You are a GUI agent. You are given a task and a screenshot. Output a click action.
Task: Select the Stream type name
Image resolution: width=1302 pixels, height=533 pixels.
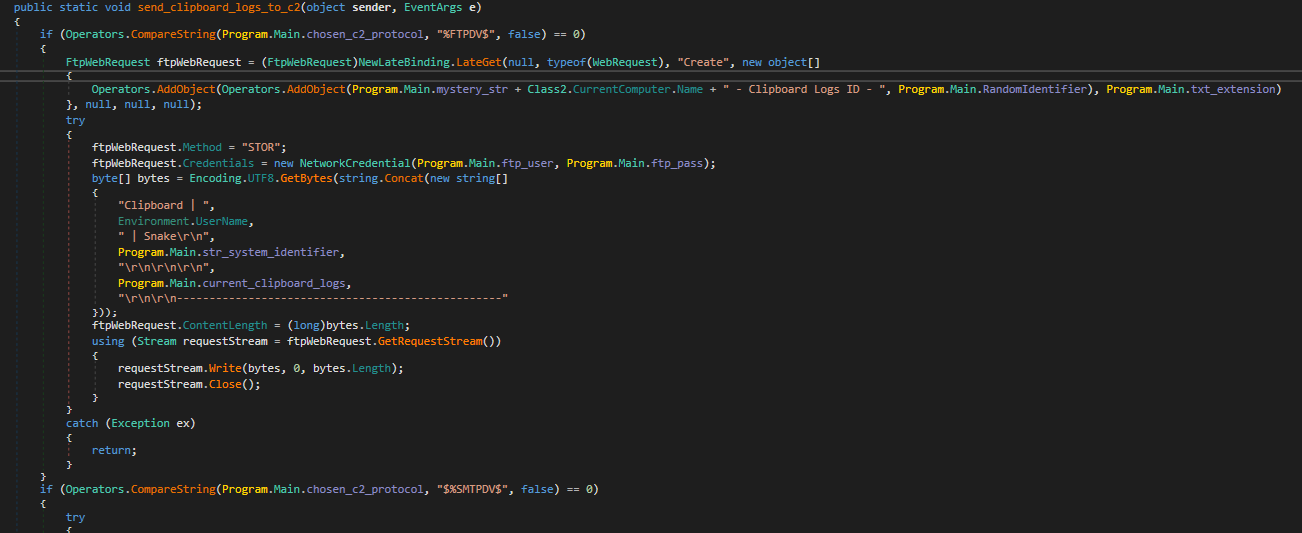(x=157, y=341)
